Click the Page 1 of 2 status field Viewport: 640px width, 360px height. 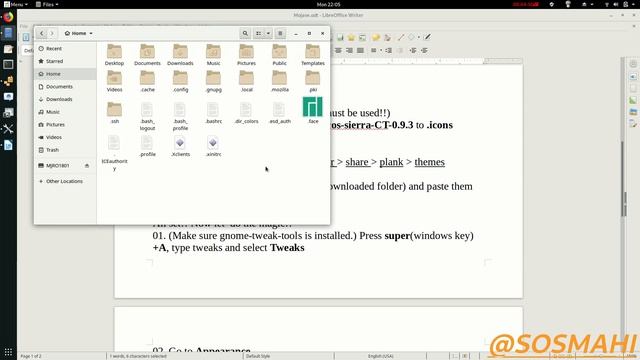(x=31, y=356)
